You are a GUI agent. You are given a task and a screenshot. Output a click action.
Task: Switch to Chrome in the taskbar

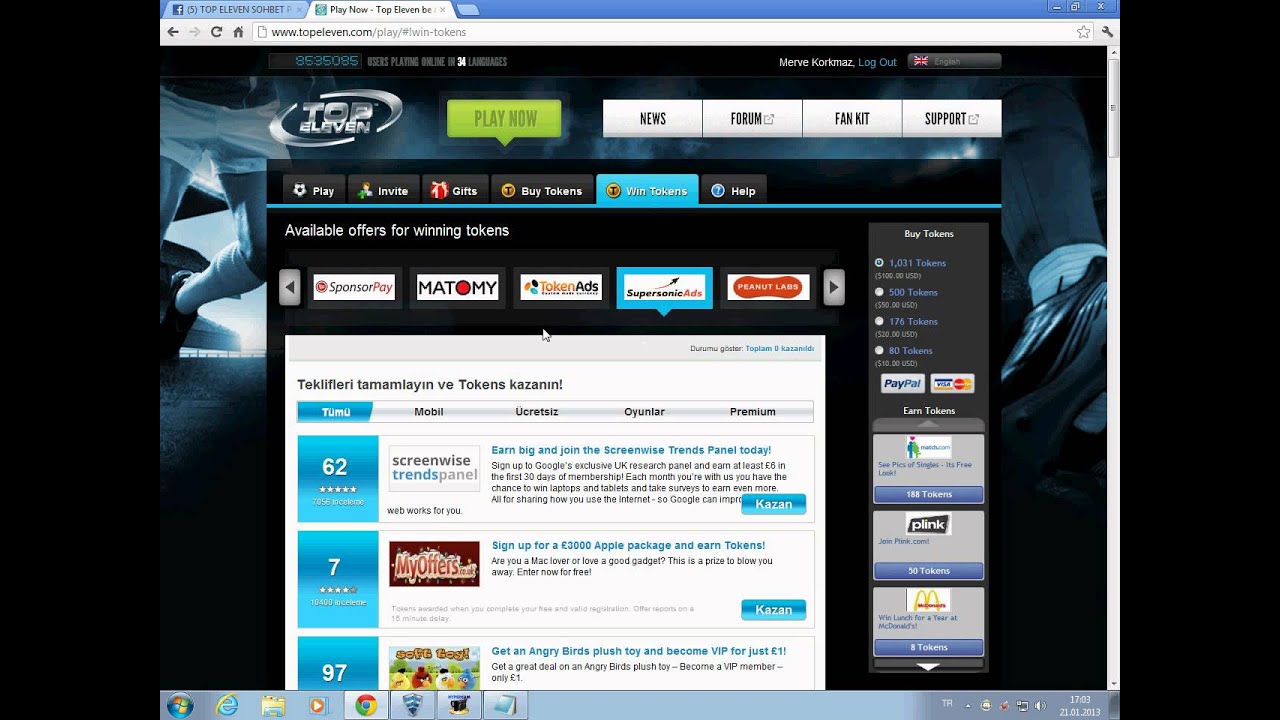(x=366, y=705)
